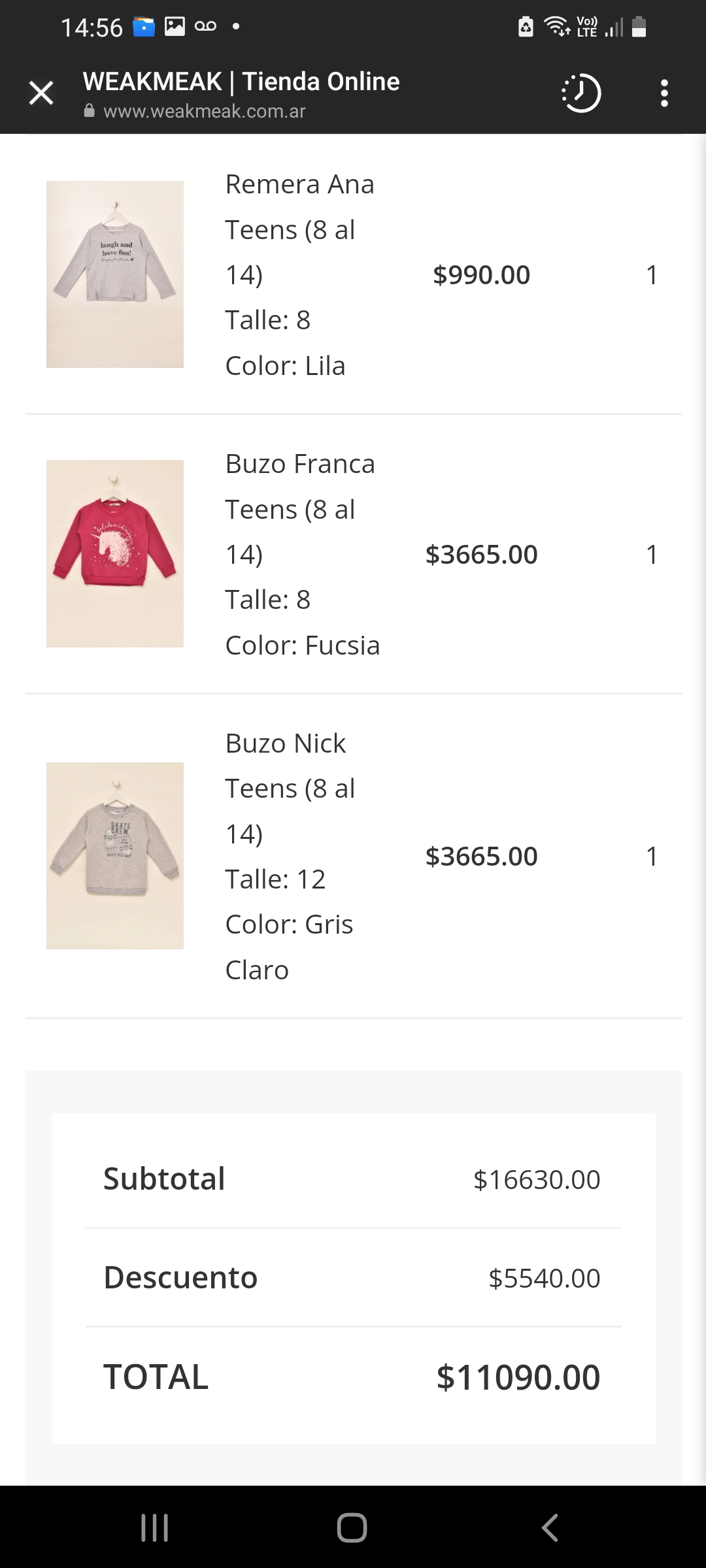
Task: Open the grey Buzo Nick thumbnail
Action: click(x=115, y=855)
